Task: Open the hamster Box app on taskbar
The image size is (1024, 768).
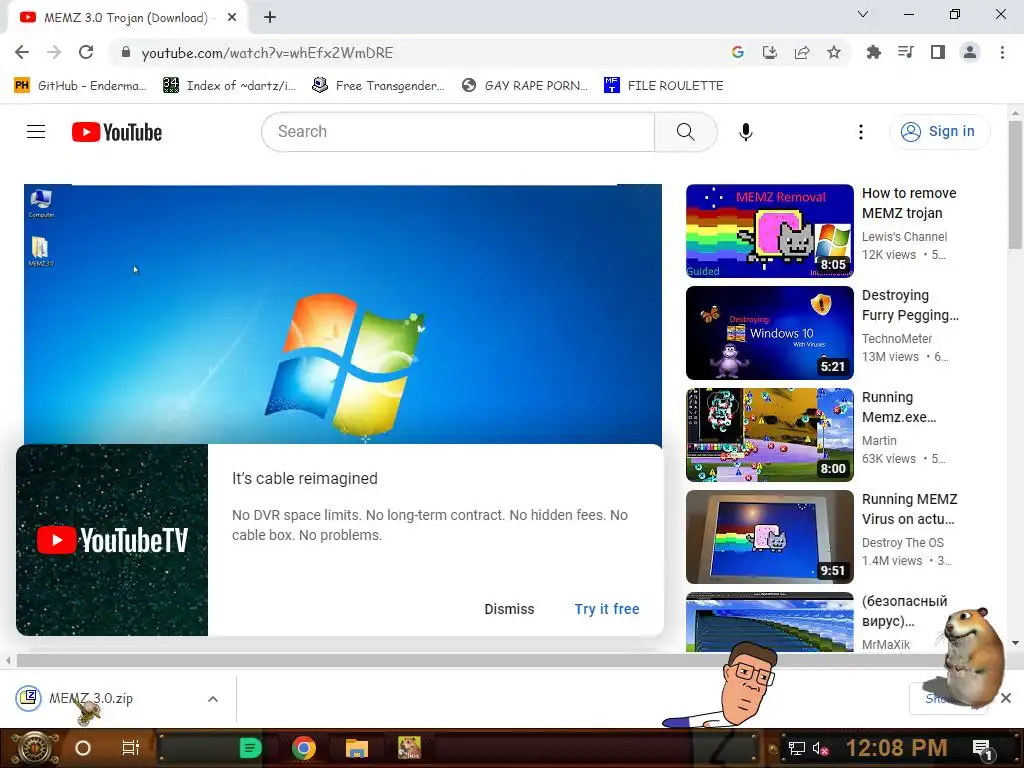Action: pos(409,748)
